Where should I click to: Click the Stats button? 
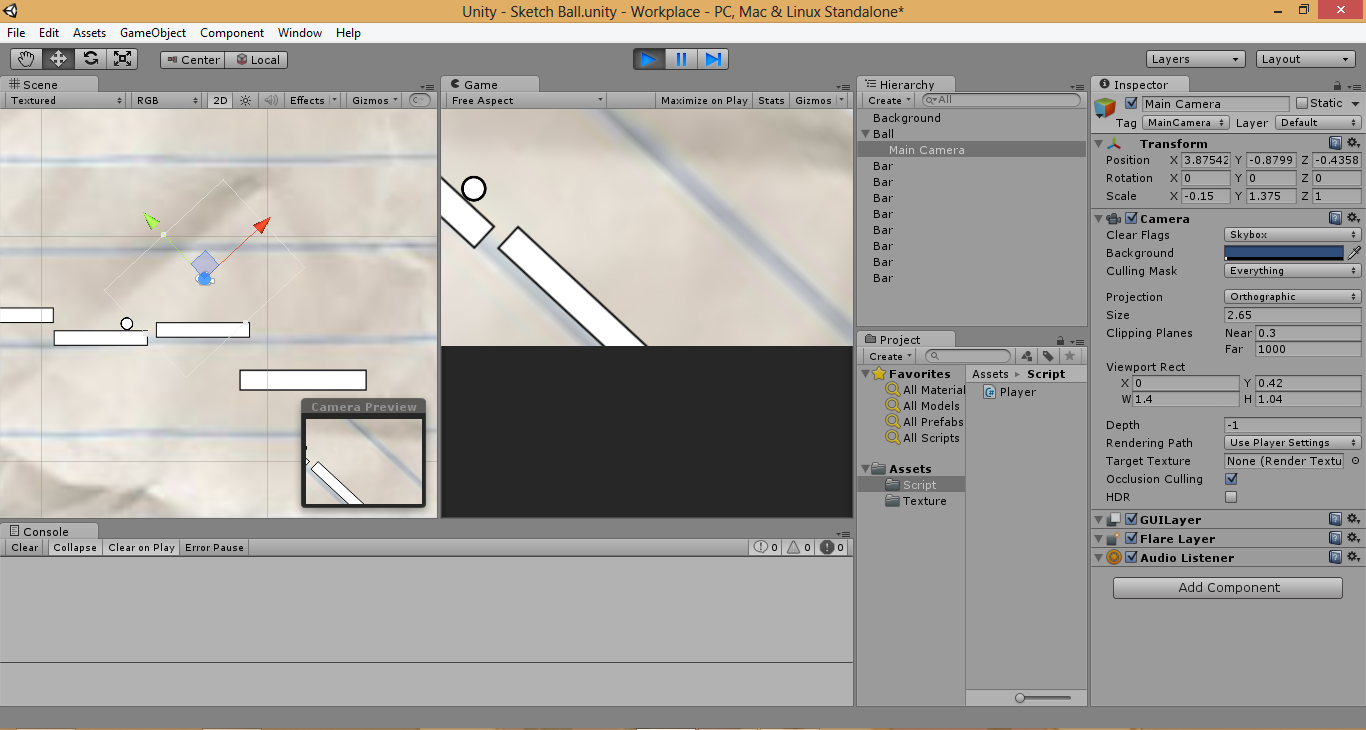pos(771,100)
